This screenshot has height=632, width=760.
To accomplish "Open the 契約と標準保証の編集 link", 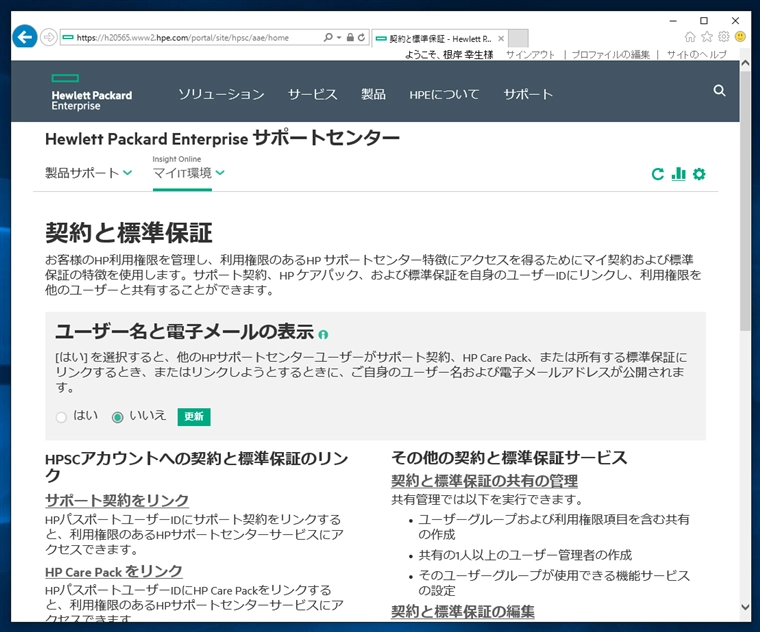I will pos(463,611).
